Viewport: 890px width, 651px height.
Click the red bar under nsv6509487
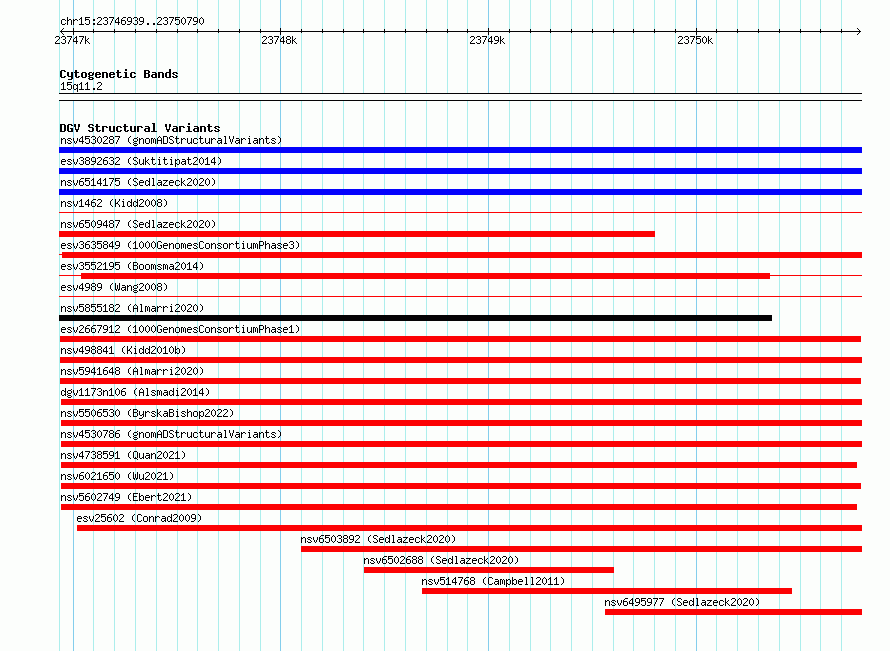point(357,234)
